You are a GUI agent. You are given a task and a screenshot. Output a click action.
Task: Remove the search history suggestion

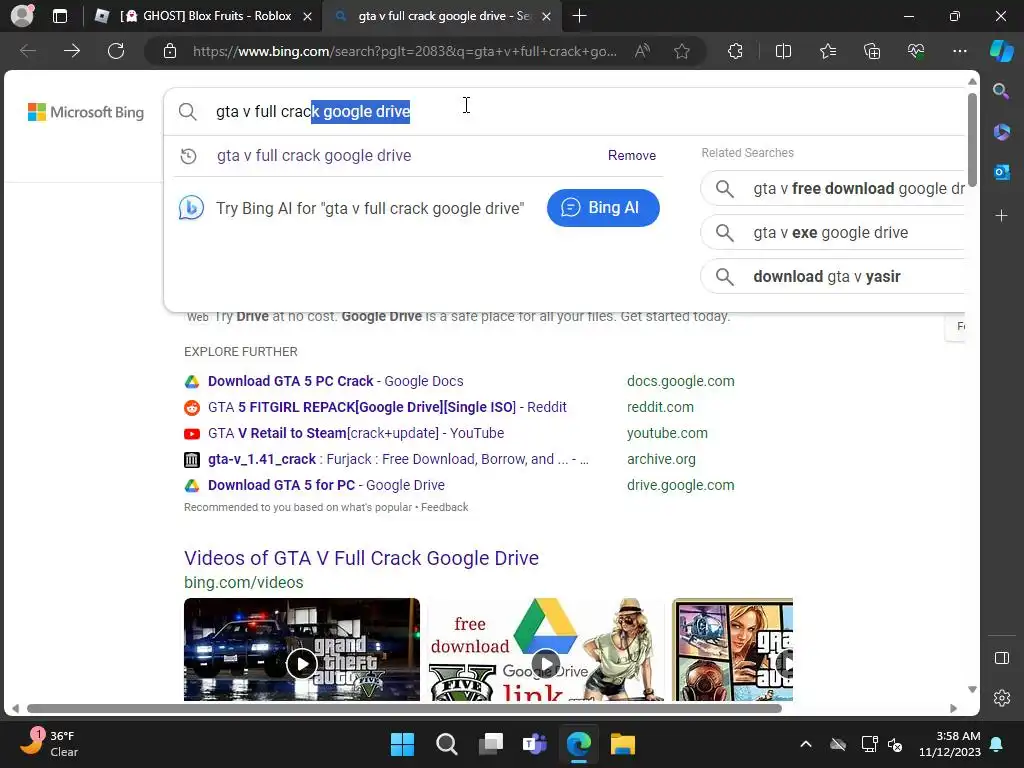pos(632,155)
